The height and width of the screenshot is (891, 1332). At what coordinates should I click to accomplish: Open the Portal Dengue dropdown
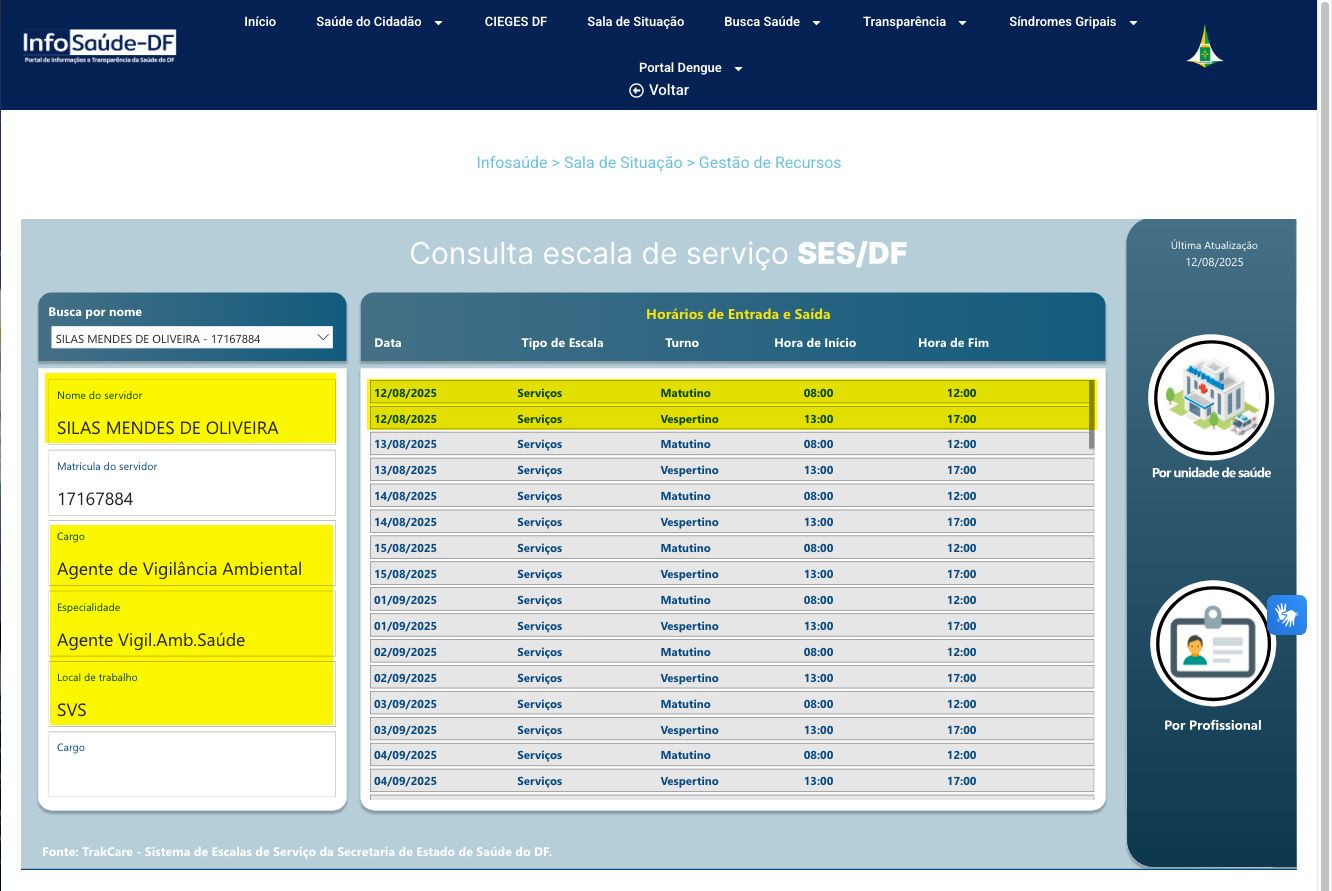(691, 68)
